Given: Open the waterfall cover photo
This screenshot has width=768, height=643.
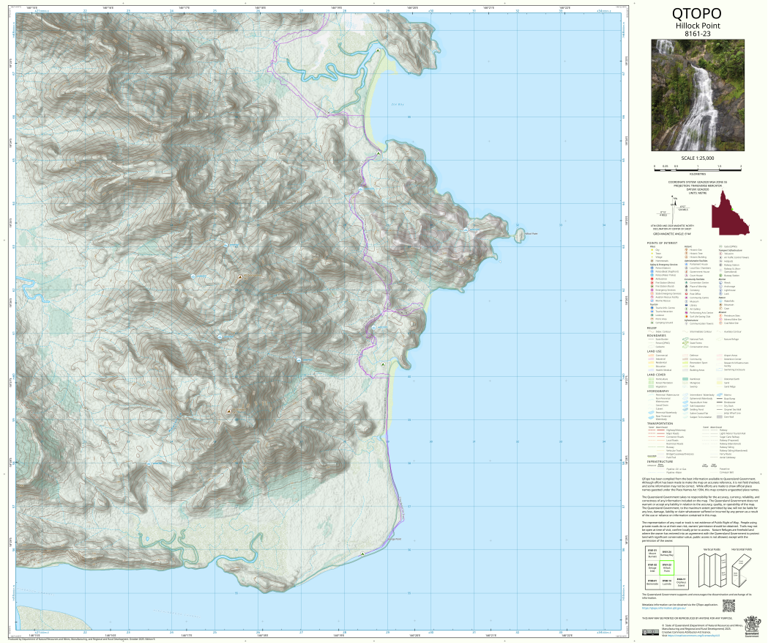Looking at the screenshot, I should 697,95.
